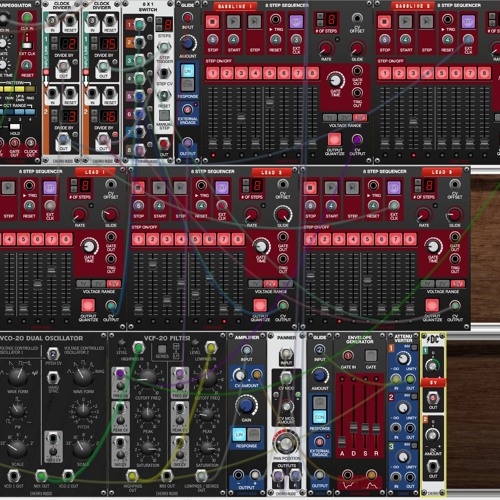The image size is (500, 500).
Task: Click Lead 2 STOP button
Action: coord(138,188)
